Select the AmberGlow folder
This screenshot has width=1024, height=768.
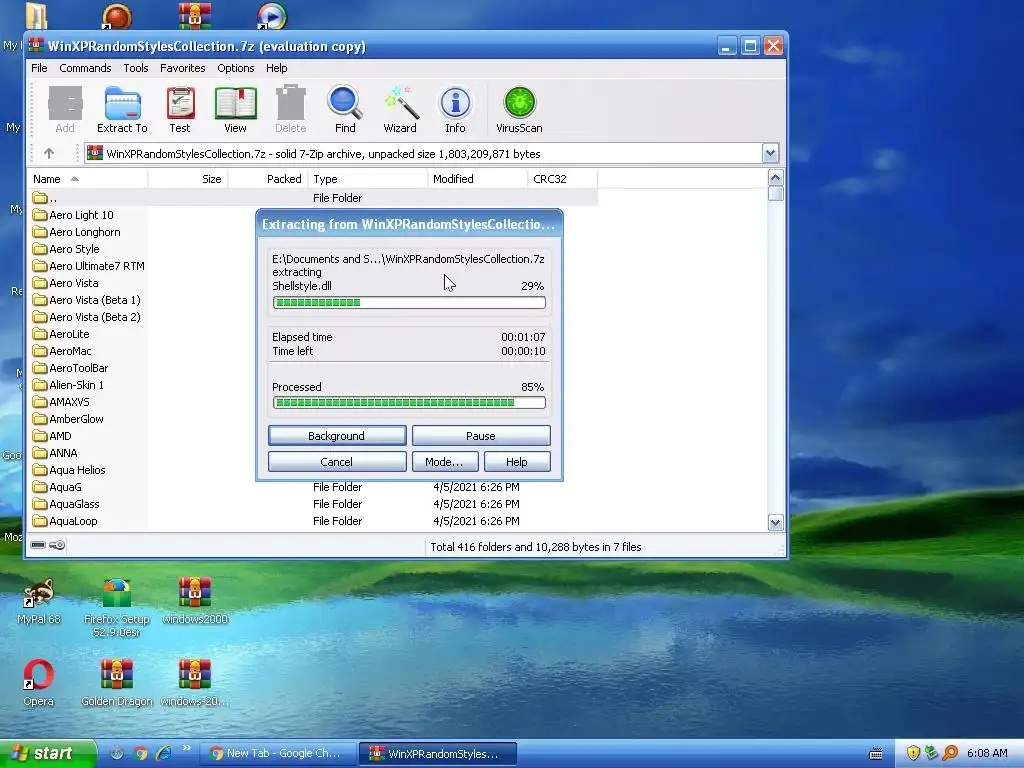click(69, 419)
